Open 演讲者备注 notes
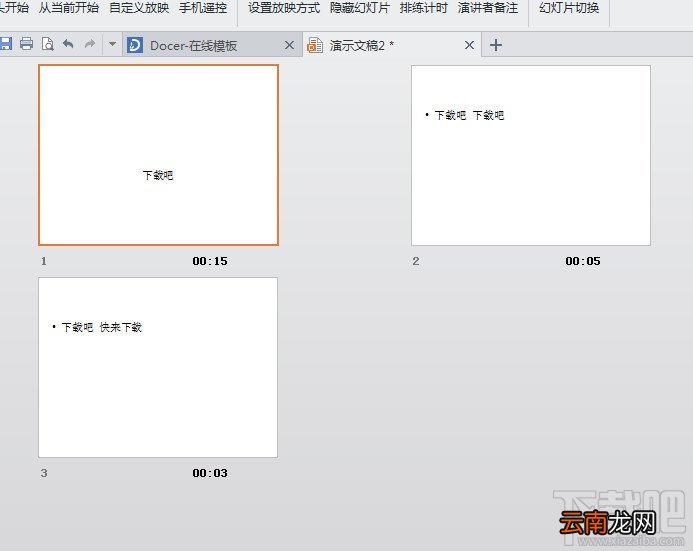 488,8
